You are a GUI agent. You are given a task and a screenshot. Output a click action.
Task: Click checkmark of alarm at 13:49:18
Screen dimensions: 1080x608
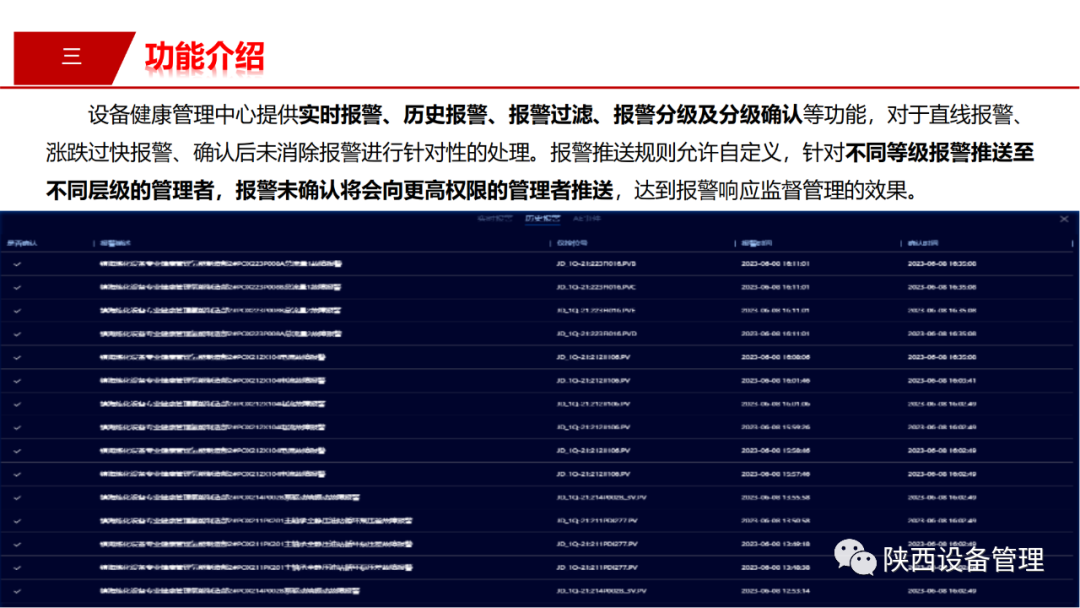pyautogui.click(x=17, y=545)
